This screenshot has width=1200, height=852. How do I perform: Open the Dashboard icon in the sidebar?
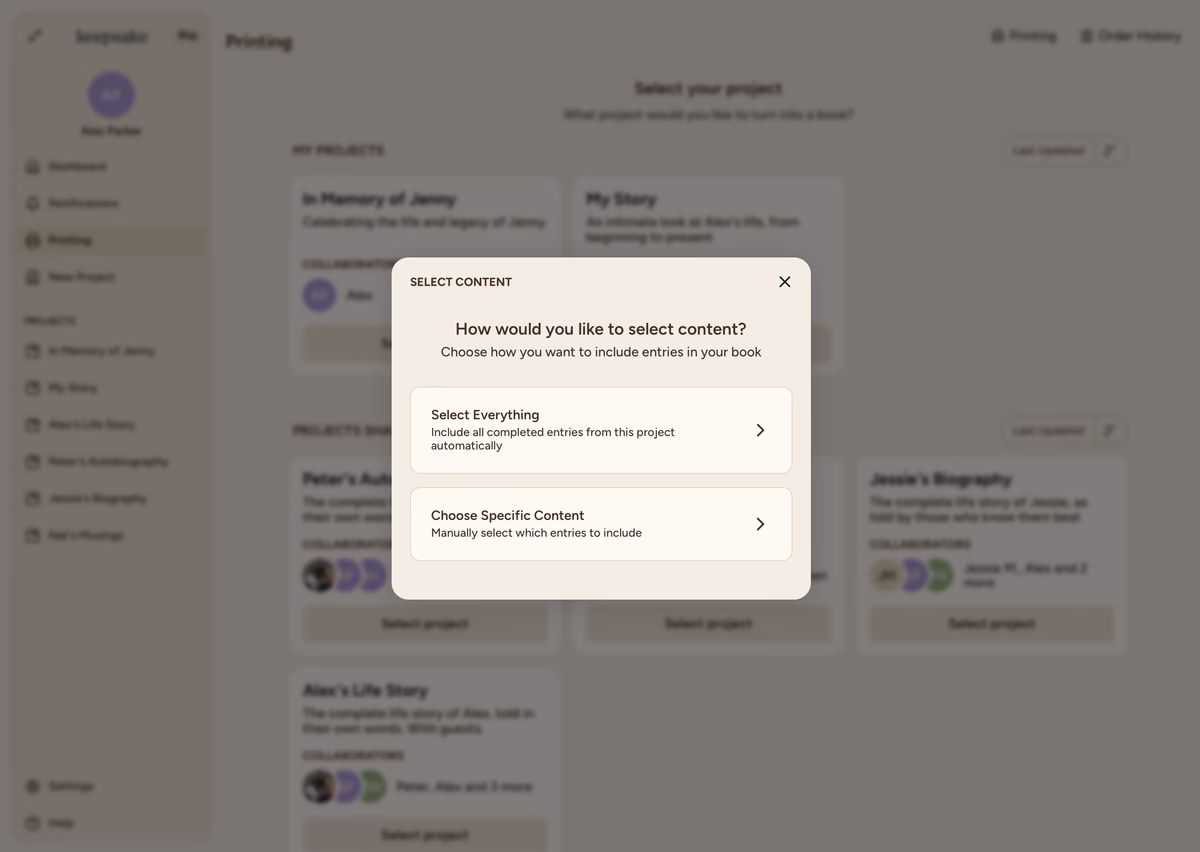pyautogui.click(x=33, y=167)
